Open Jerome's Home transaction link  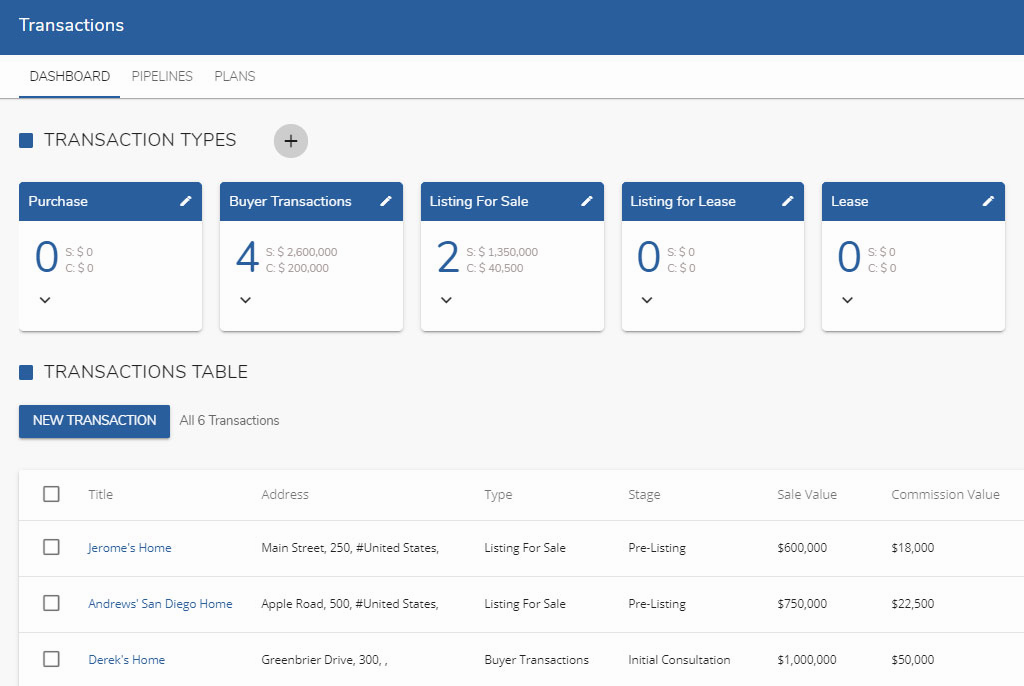tap(129, 548)
